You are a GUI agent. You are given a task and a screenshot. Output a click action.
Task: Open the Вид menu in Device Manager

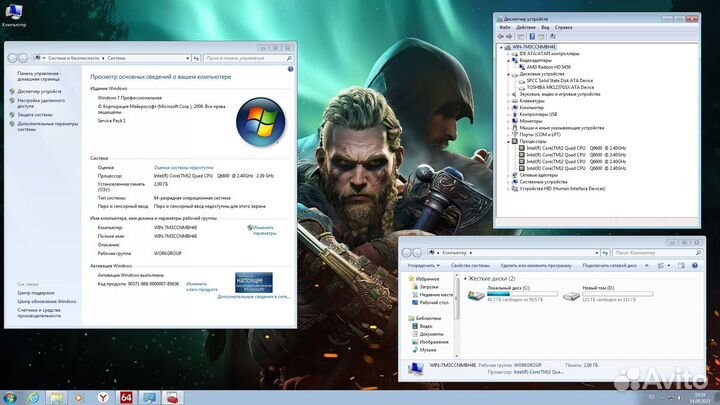(x=545, y=28)
